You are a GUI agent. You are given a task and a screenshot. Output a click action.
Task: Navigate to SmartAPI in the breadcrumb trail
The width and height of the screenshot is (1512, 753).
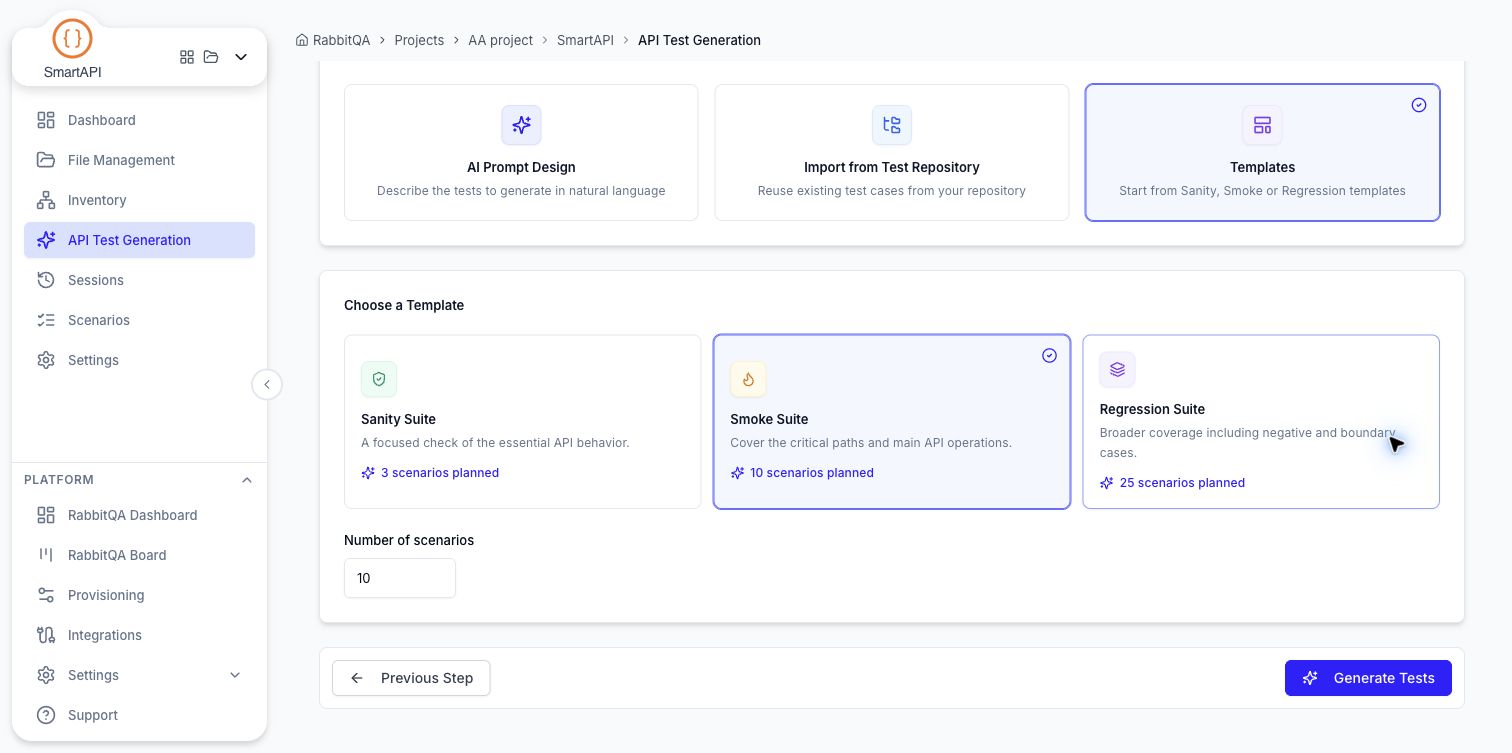[x=585, y=40]
